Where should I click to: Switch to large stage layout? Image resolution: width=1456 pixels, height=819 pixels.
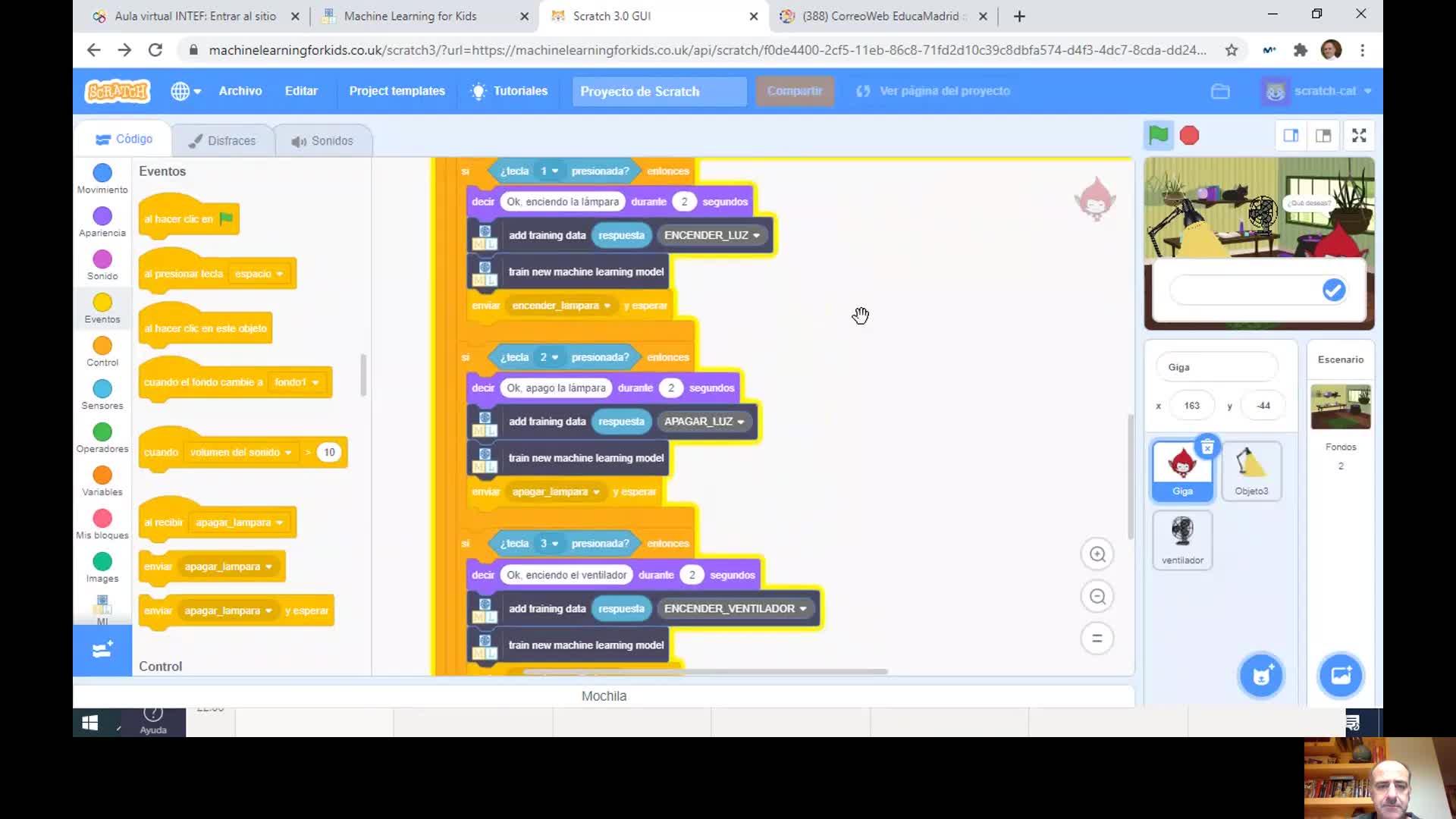click(1323, 136)
